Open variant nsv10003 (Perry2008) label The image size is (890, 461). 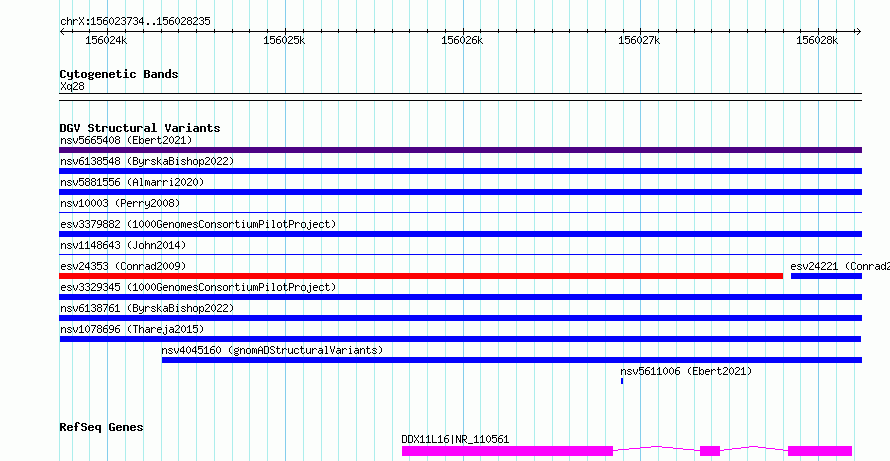click(120, 203)
